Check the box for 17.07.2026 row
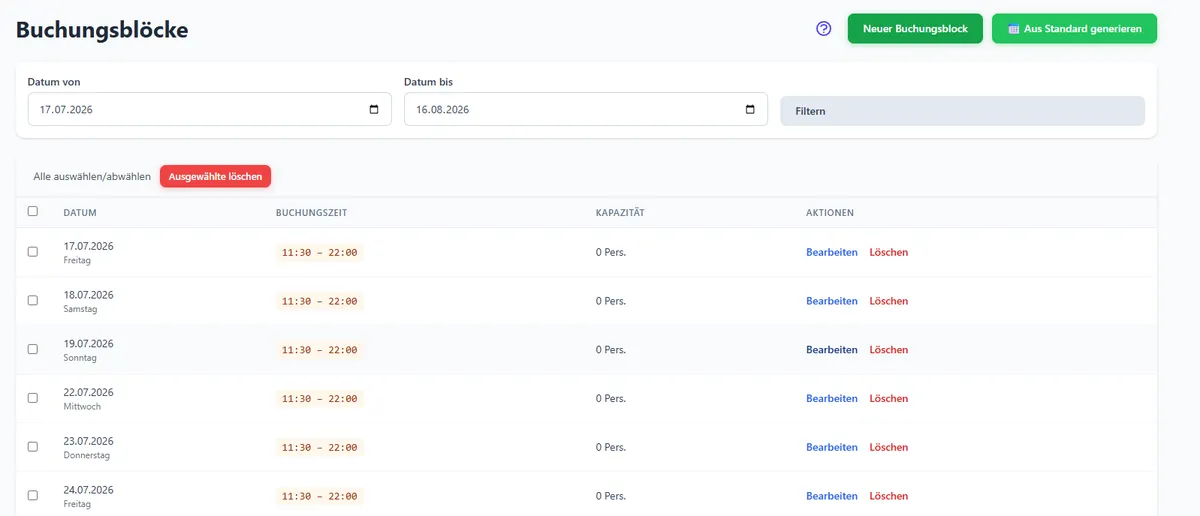This screenshot has width=1200, height=516. (x=33, y=252)
